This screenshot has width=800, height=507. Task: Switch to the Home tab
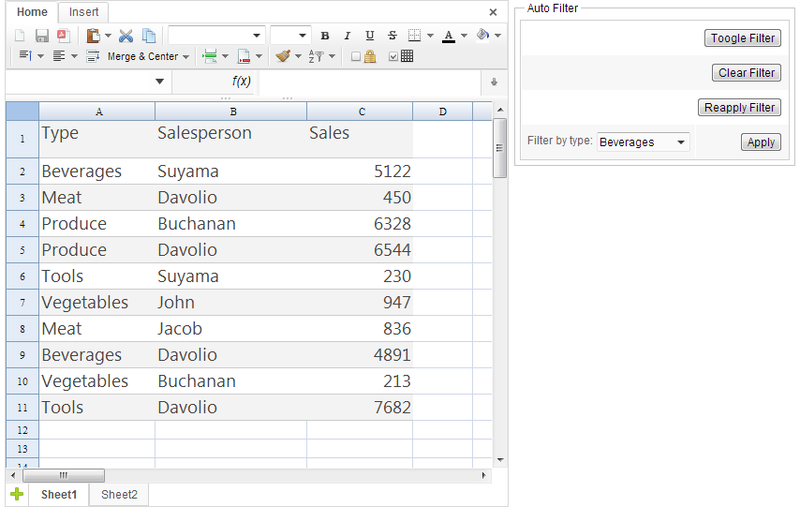pos(32,12)
